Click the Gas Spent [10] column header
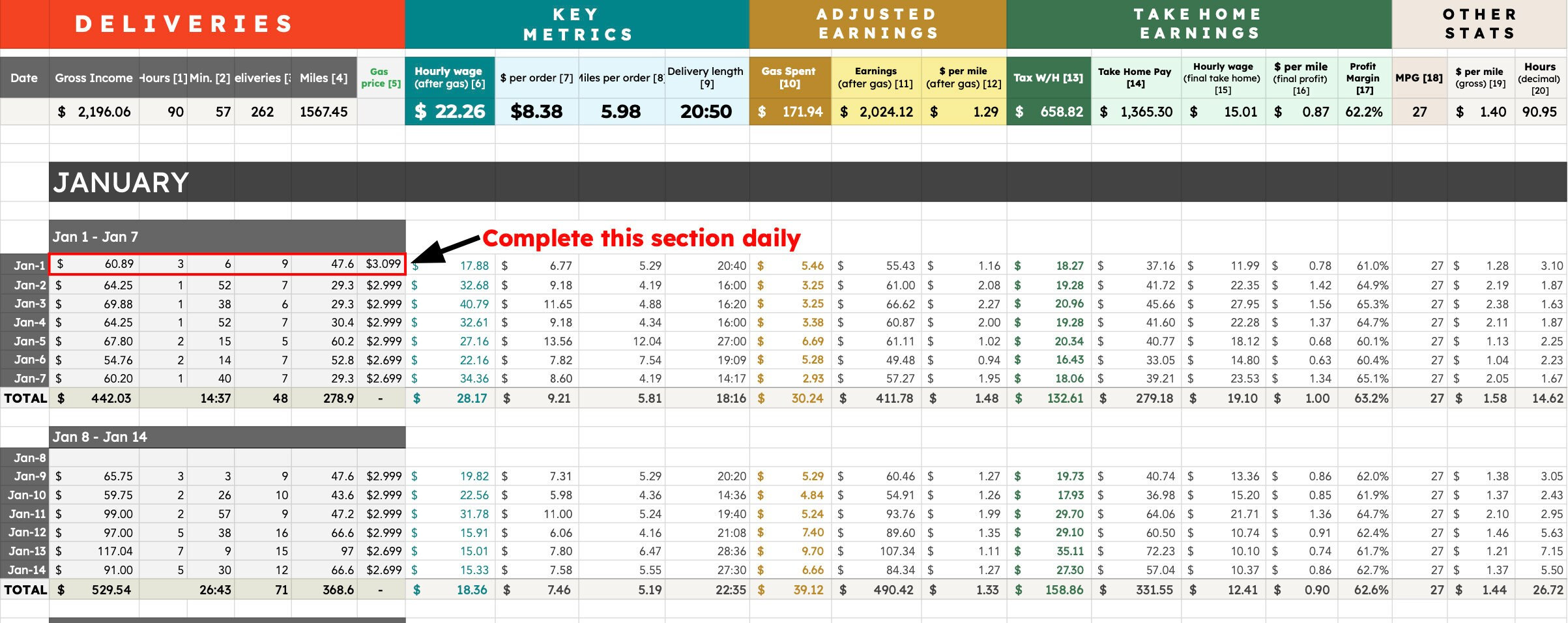 (x=788, y=78)
